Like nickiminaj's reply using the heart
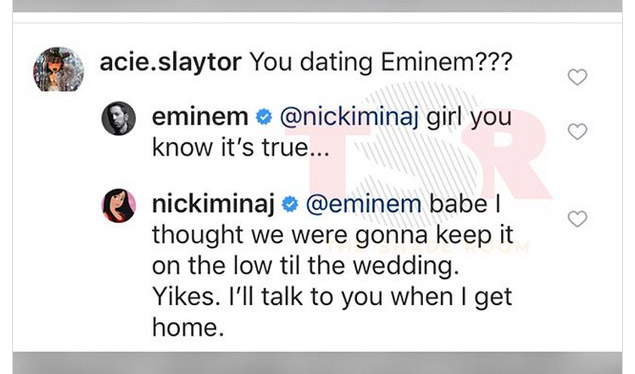 click(x=577, y=219)
